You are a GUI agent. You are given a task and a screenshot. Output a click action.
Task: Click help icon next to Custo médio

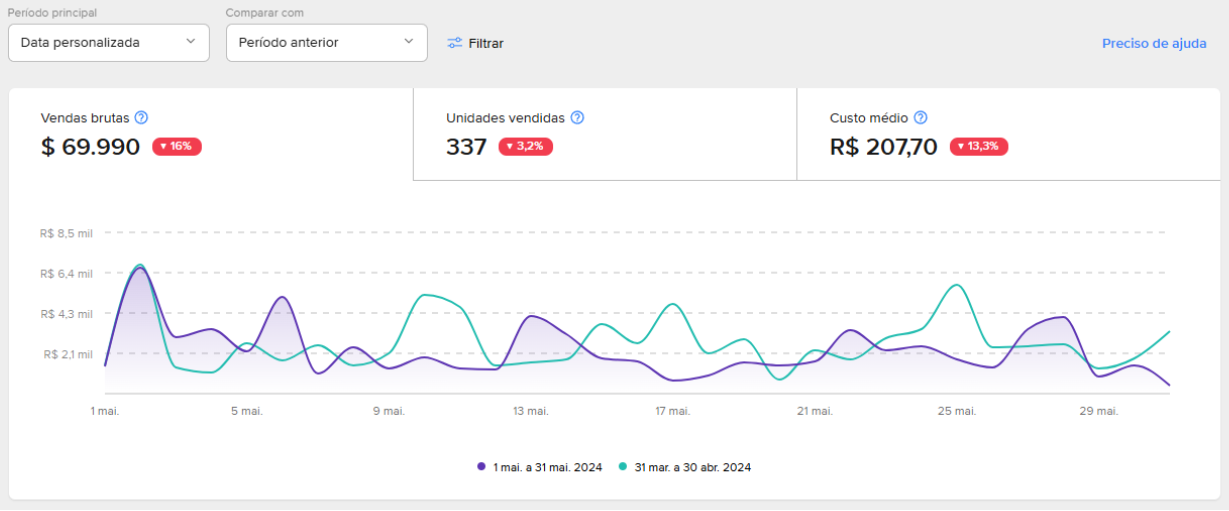[x=920, y=118]
